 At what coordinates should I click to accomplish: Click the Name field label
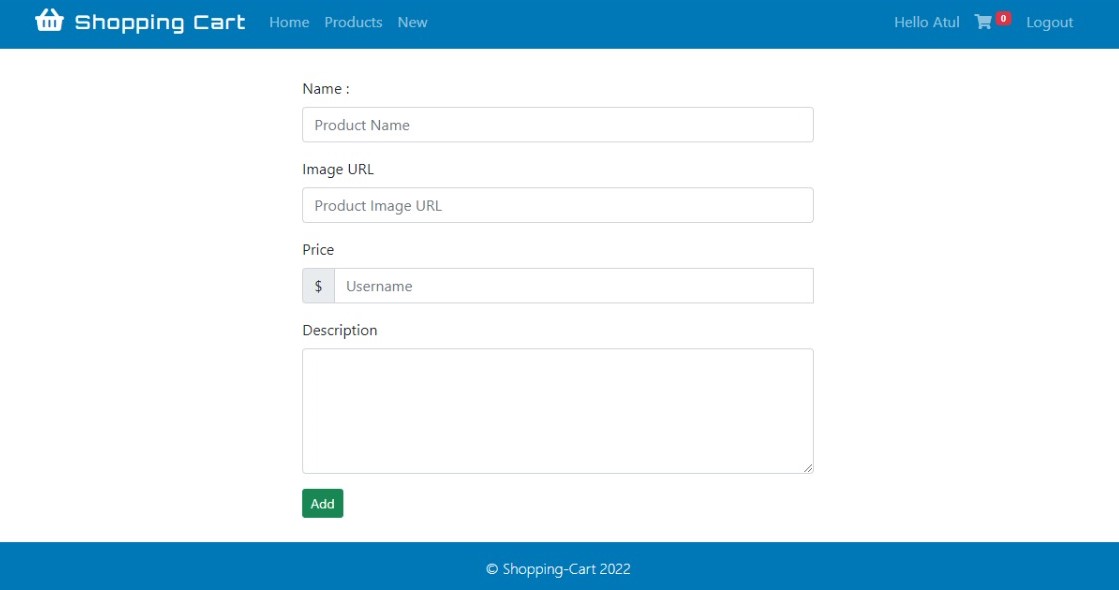click(324, 88)
